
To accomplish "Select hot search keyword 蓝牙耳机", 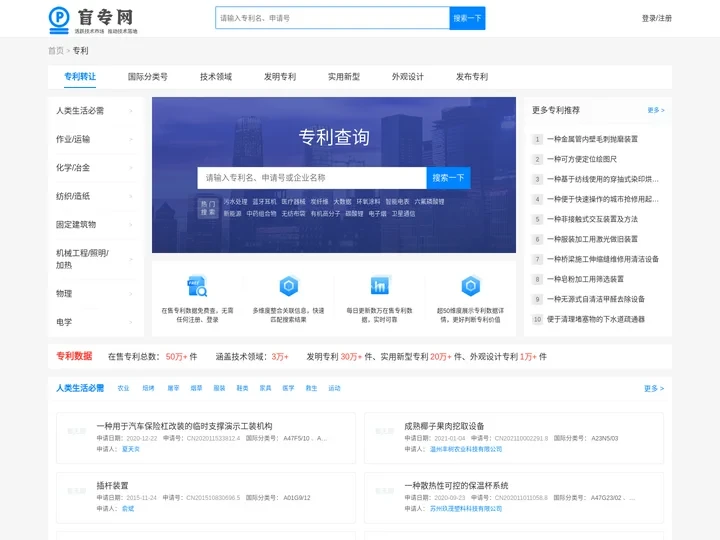I will pos(264,202).
